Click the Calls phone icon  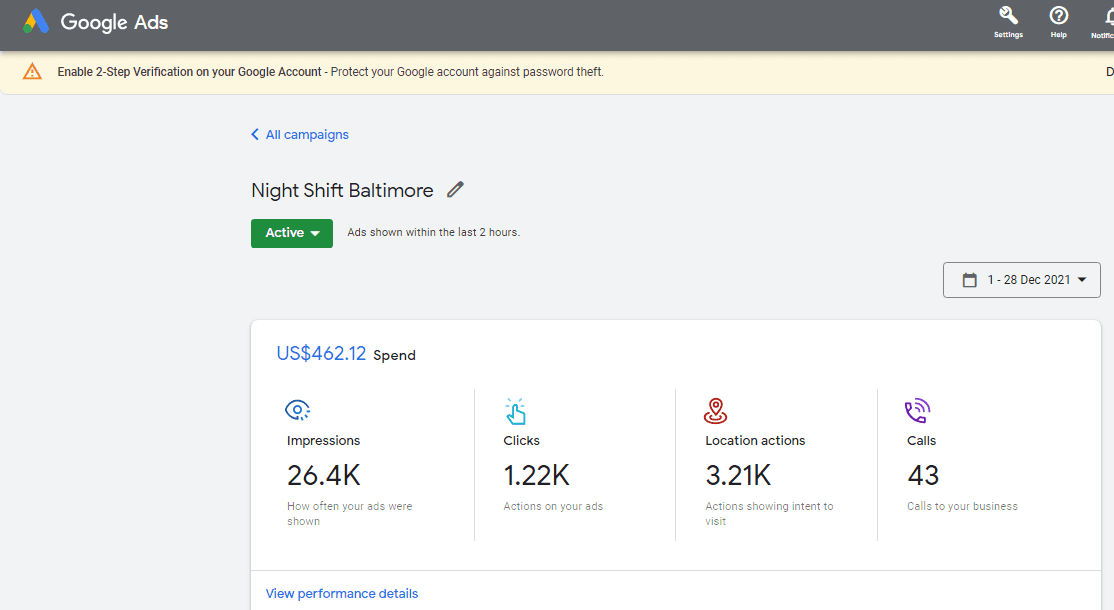pos(917,410)
